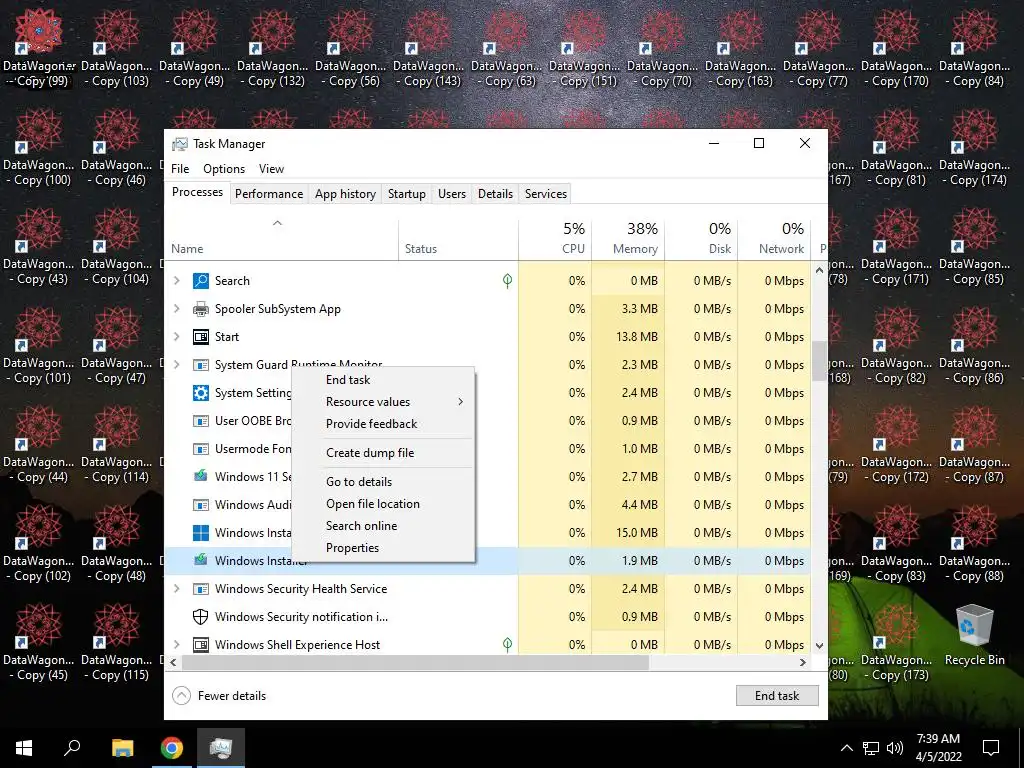Expand the Windows Shell Experience Host row

[176, 645]
